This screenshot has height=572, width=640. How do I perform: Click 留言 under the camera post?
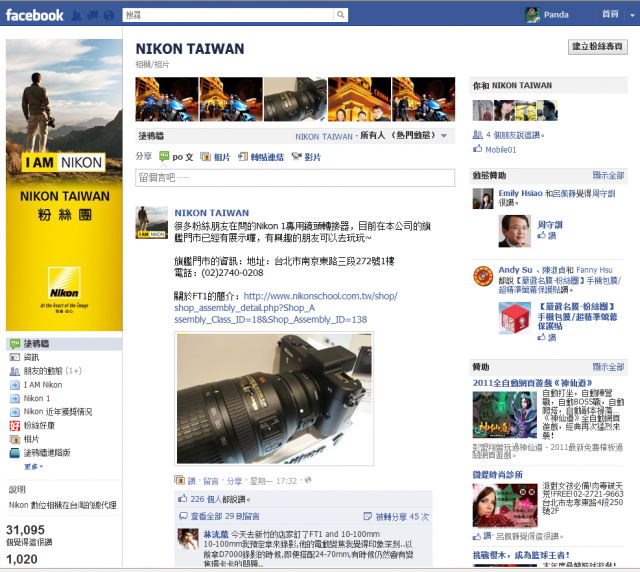pos(211,481)
